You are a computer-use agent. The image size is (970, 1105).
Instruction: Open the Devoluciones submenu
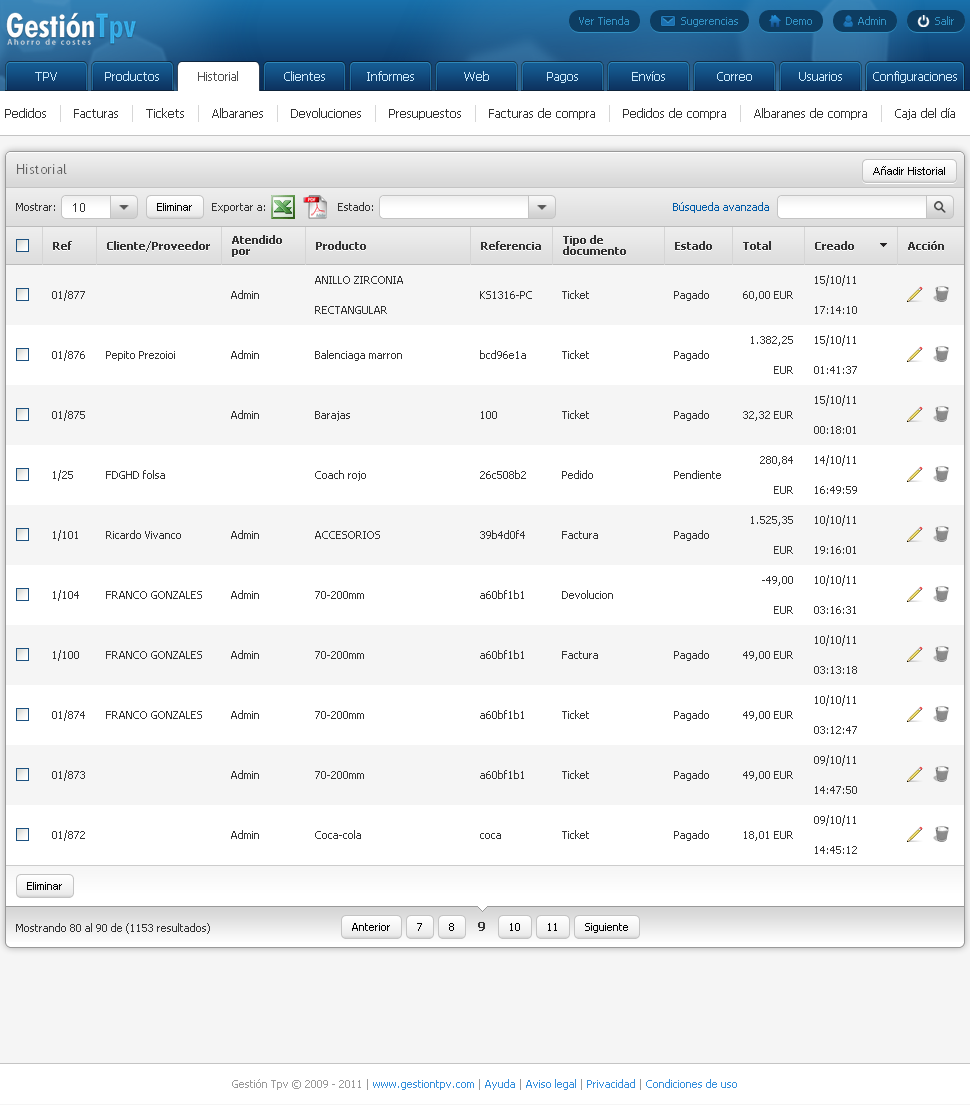(326, 113)
